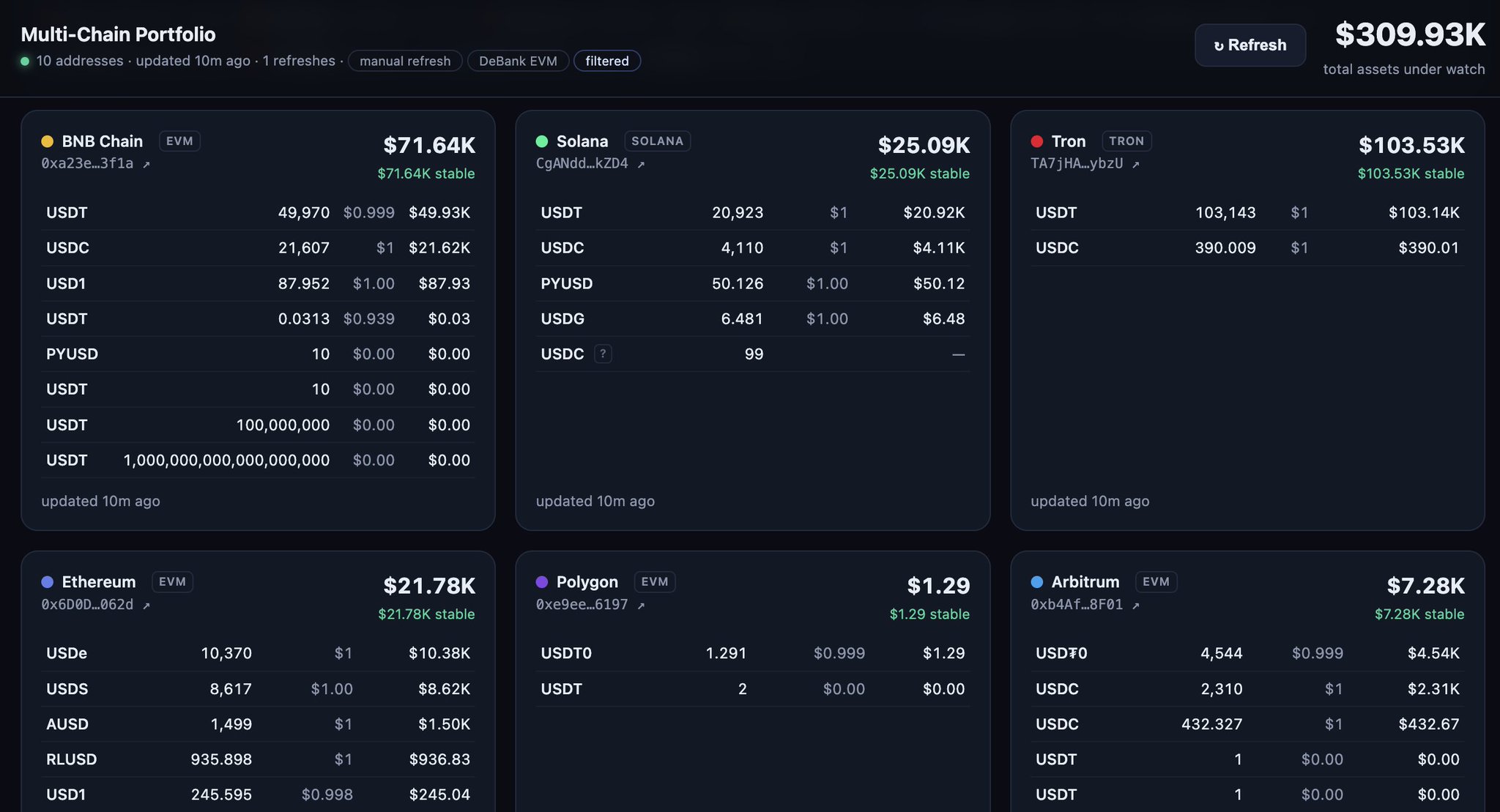Select the RLUSD row in Ethereum card

tap(258, 760)
